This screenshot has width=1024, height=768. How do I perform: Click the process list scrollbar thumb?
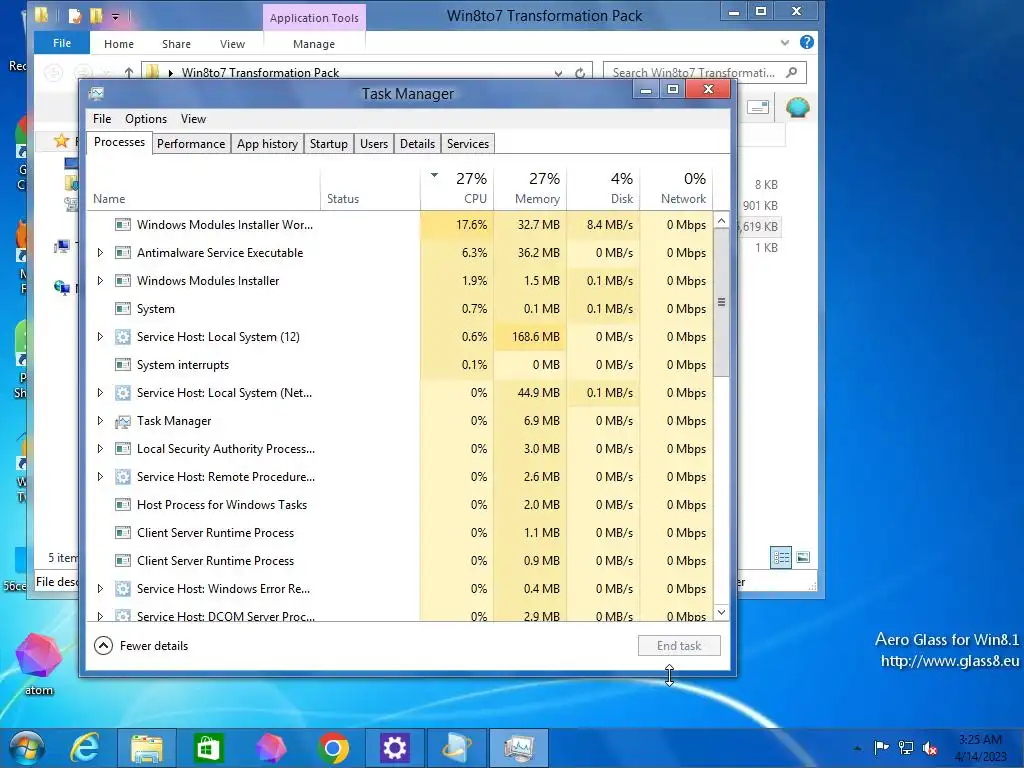coord(722,302)
